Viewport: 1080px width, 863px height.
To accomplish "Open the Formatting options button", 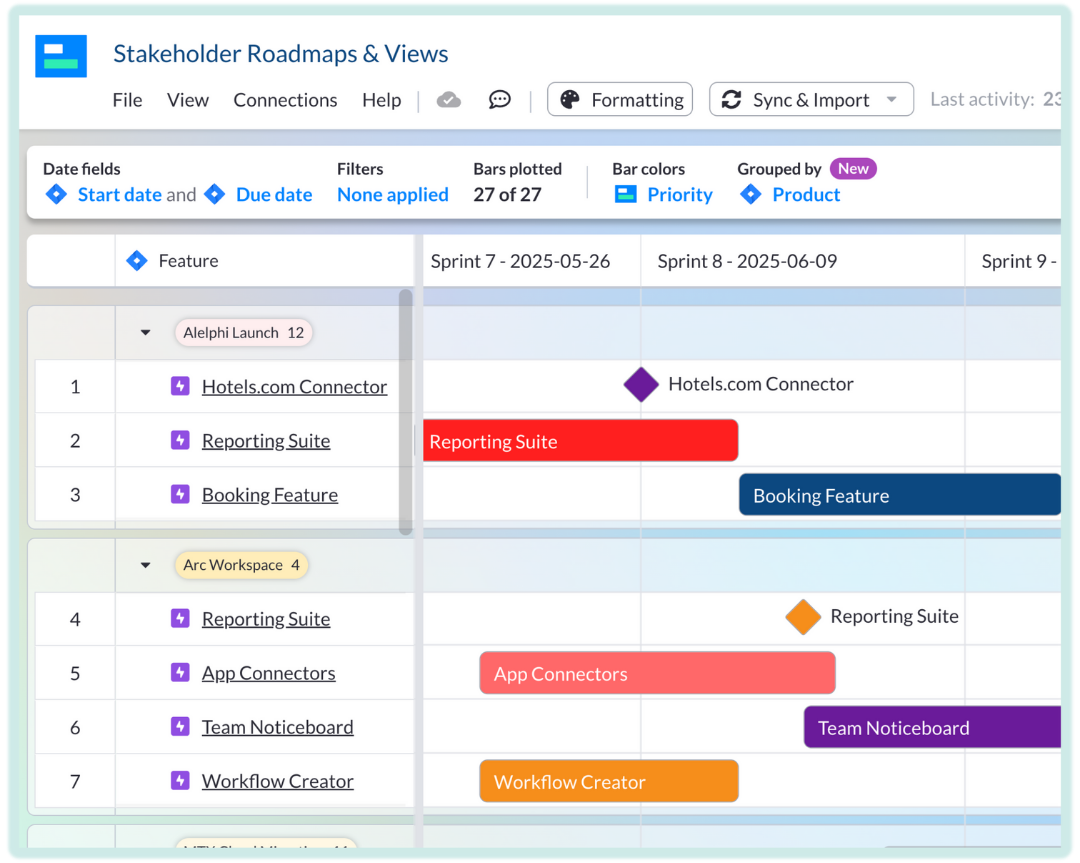I will (x=620, y=100).
